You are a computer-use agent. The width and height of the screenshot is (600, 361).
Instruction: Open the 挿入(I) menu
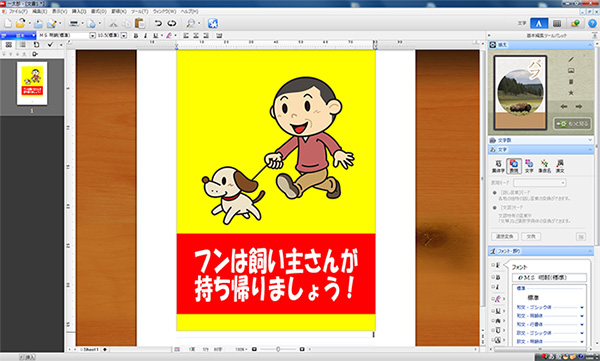[x=79, y=11]
